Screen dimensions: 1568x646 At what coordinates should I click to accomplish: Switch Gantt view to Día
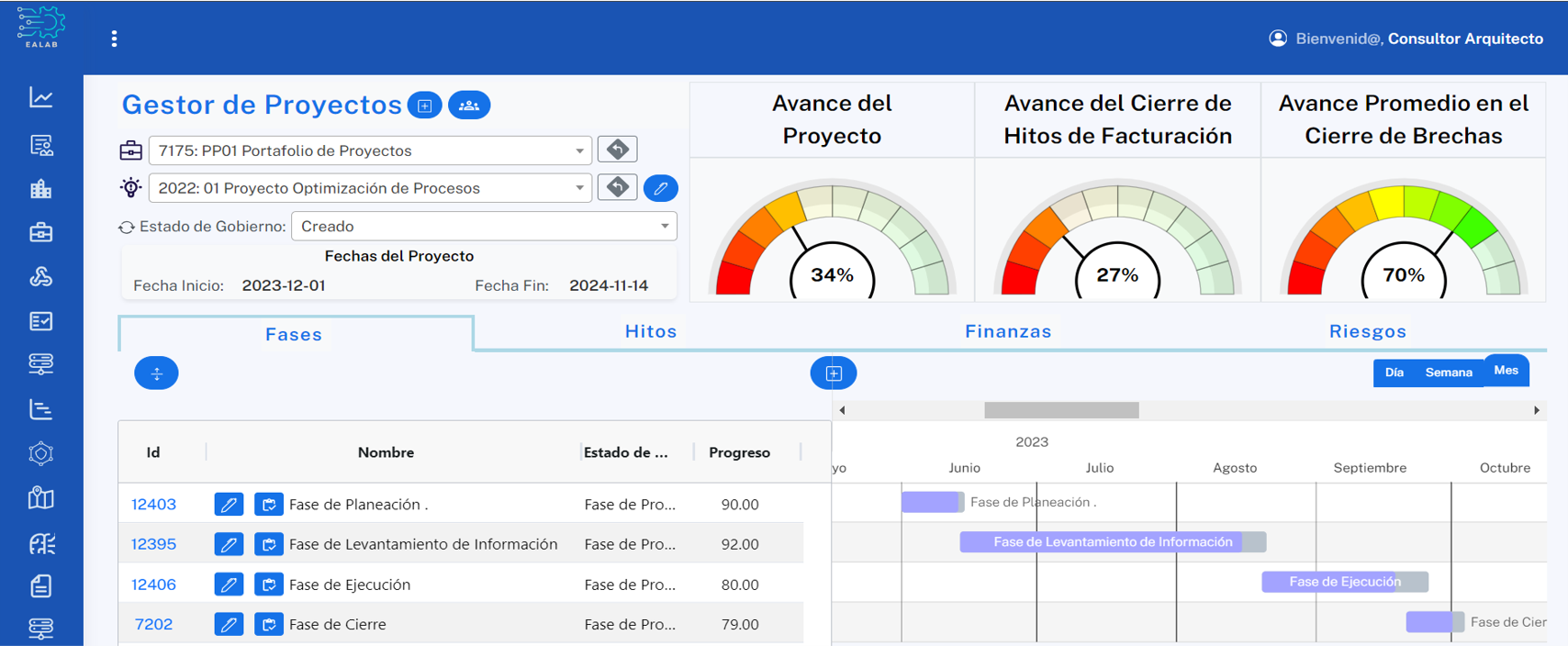tap(1394, 373)
